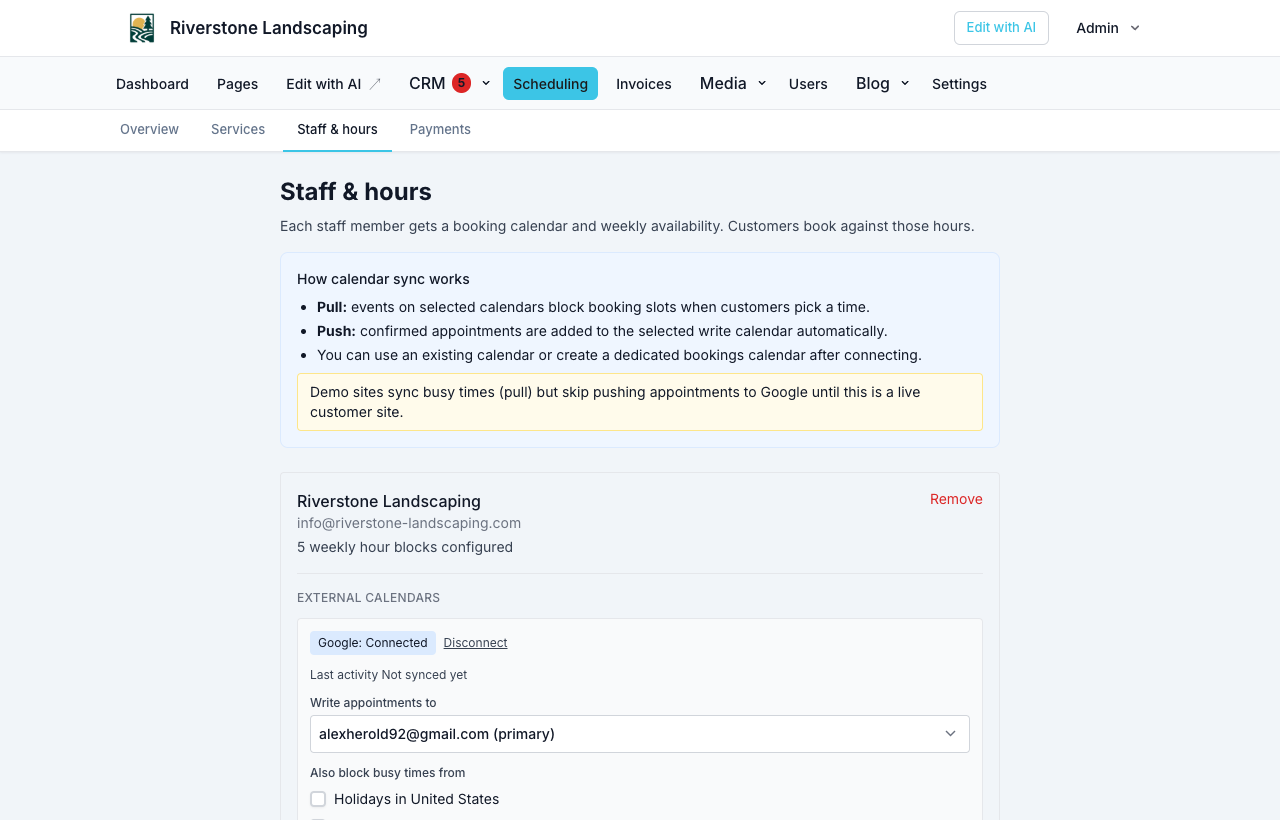Click the 5 weekly hour blocks configured text
Image resolution: width=1280 pixels, height=820 pixels.
tap(405, 547)
